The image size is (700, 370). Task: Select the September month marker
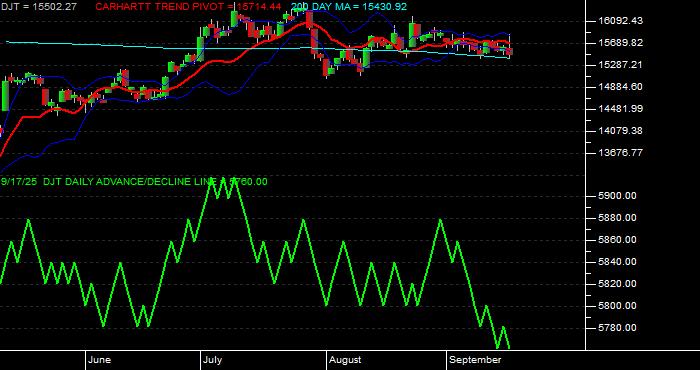tap(475, 360)
